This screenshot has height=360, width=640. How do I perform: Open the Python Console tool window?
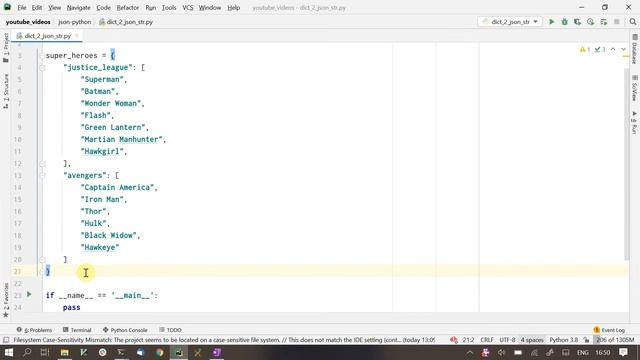pos(125,330)
